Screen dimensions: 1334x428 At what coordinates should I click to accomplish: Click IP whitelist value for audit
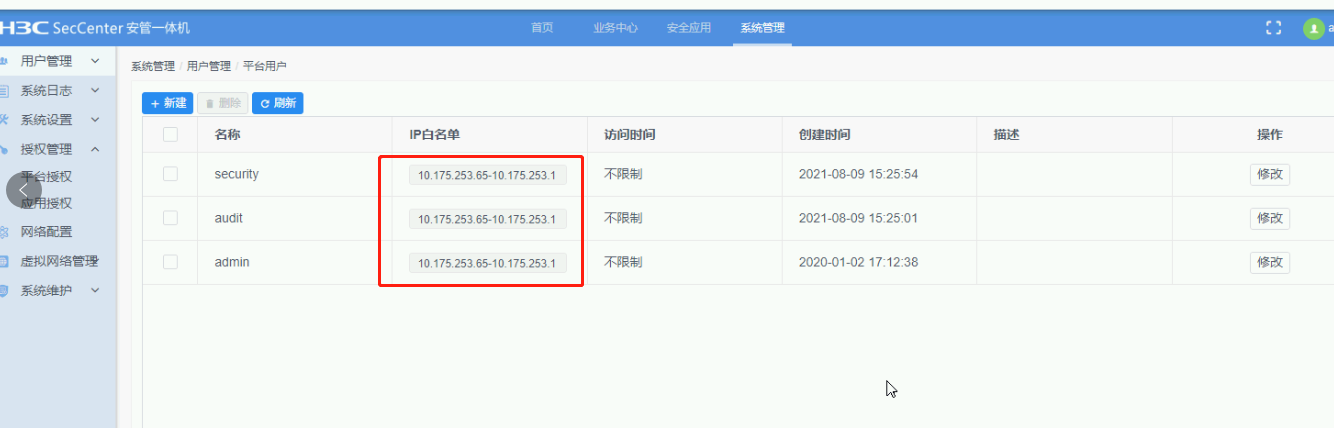[487, 219]
